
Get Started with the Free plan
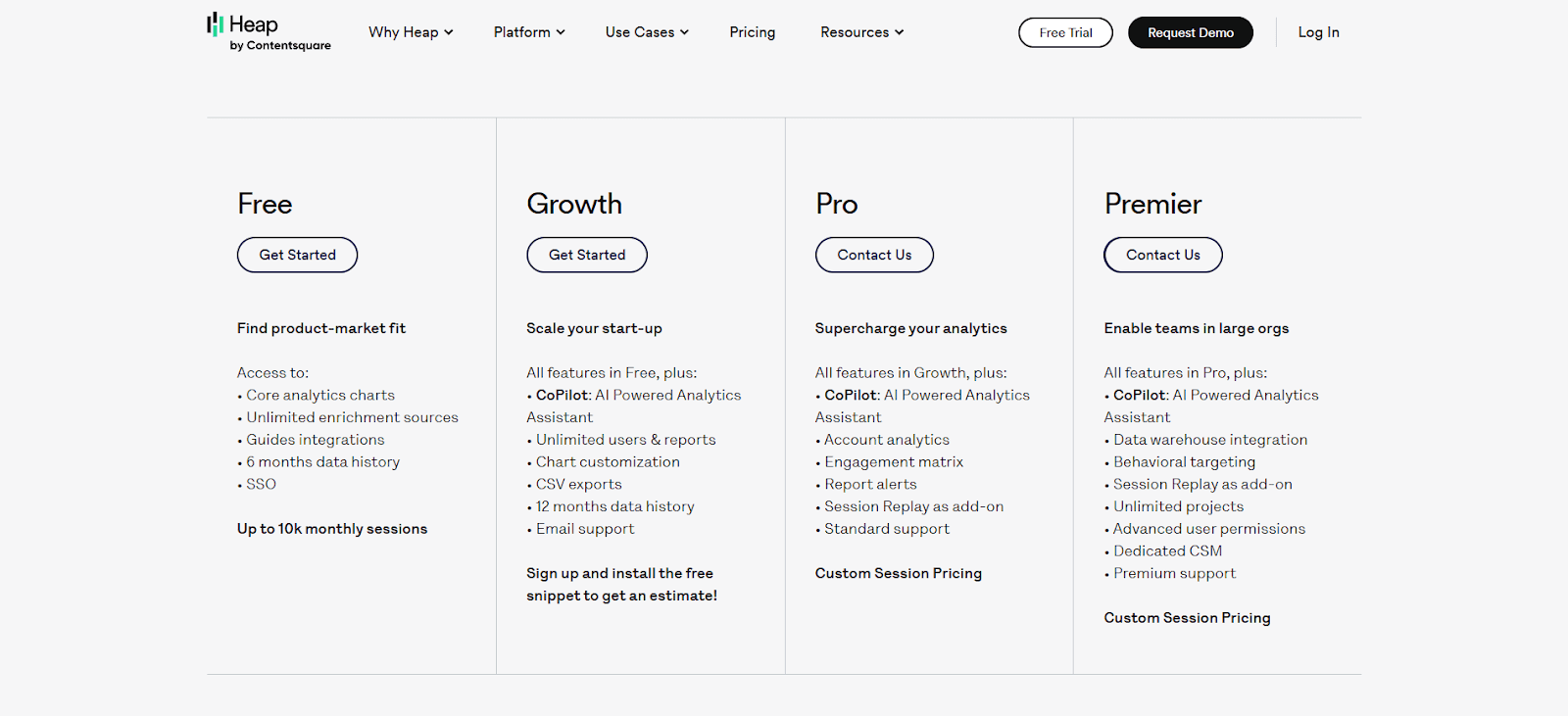click(297, 255)
